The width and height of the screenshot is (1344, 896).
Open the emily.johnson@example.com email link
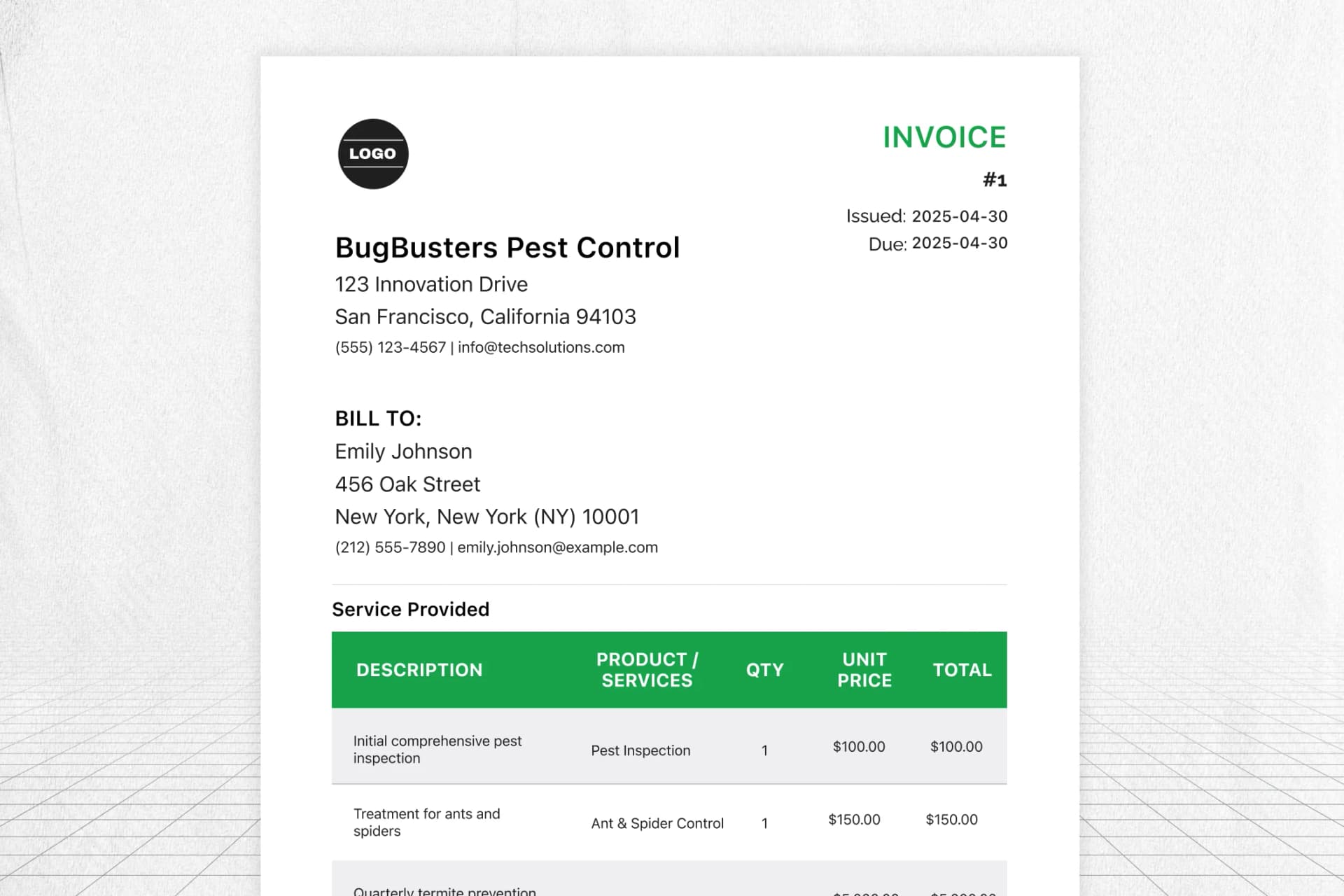pos(557,547)
